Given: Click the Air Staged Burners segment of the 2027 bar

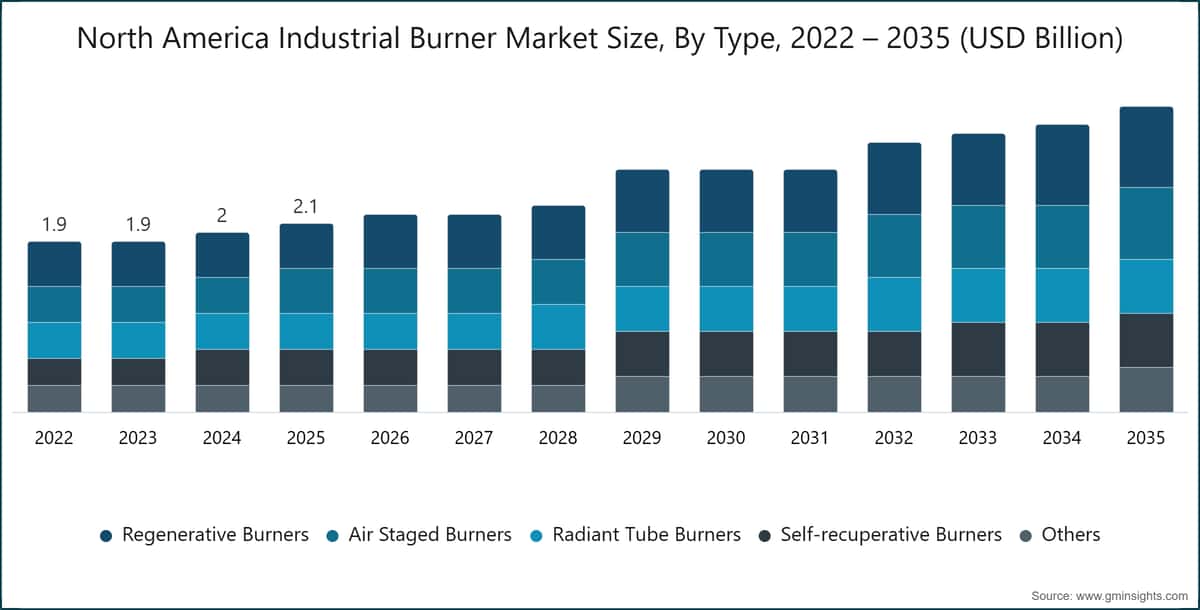Looking at the screenshot, I should 474,291.
